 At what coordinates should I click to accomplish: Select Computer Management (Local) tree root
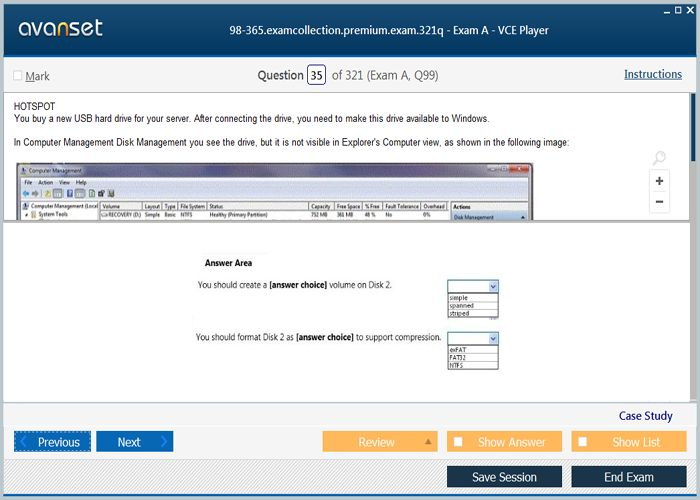(60, 206)
